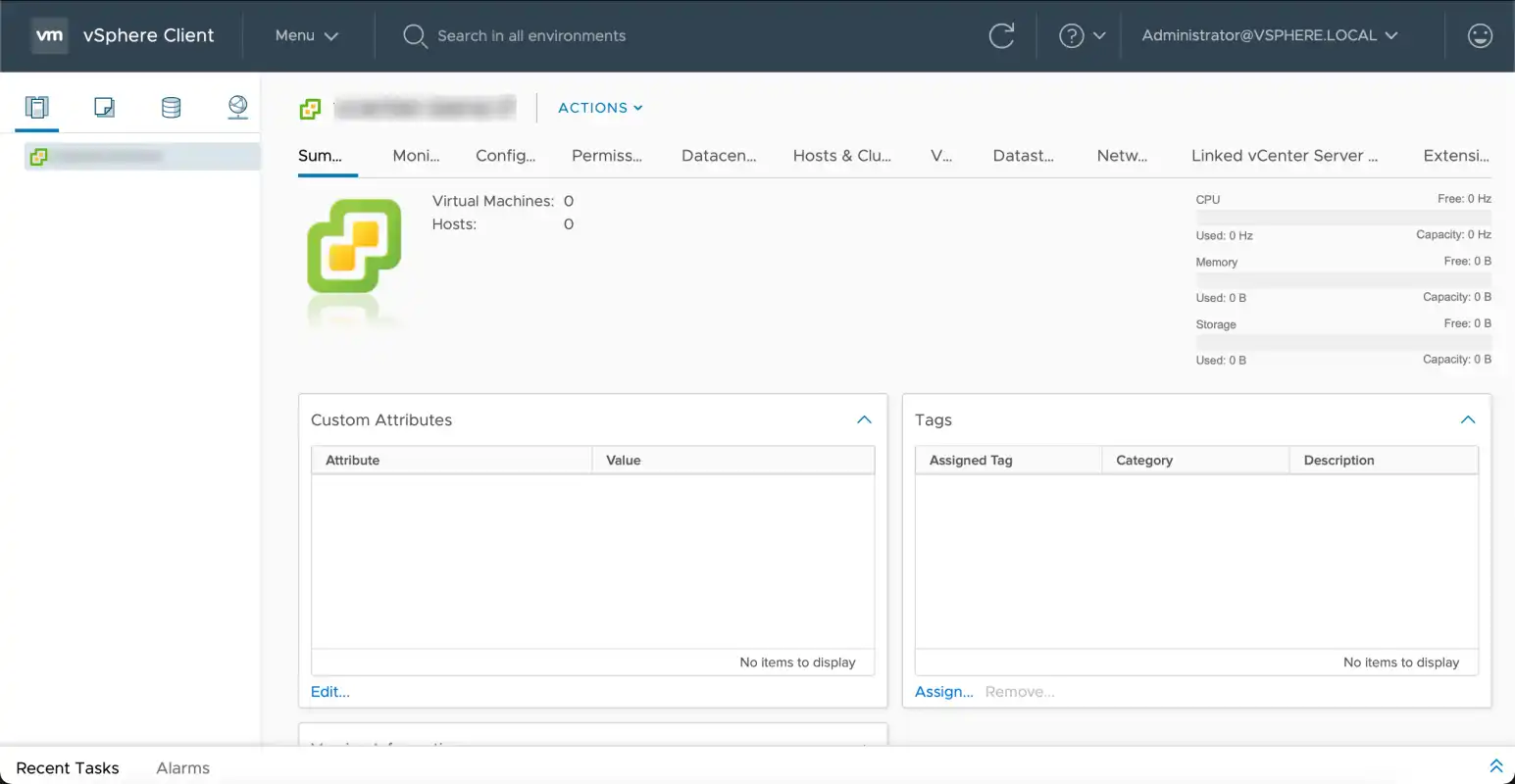The image size is (1515, 784).
Task: Click the Virtual Machines count label
Action: coord(493,201)
